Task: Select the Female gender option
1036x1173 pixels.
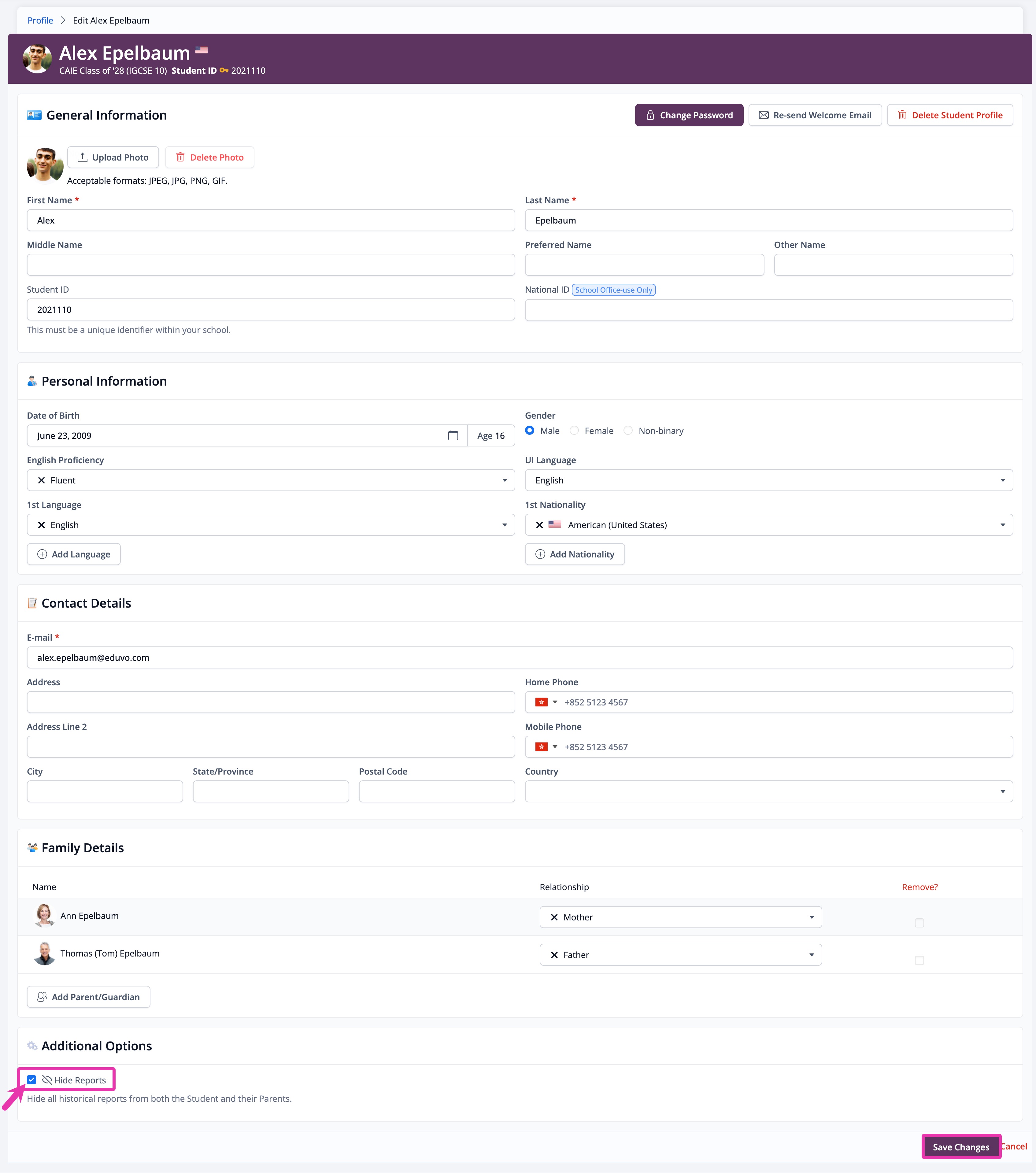Action: click(x=574, y=431)
